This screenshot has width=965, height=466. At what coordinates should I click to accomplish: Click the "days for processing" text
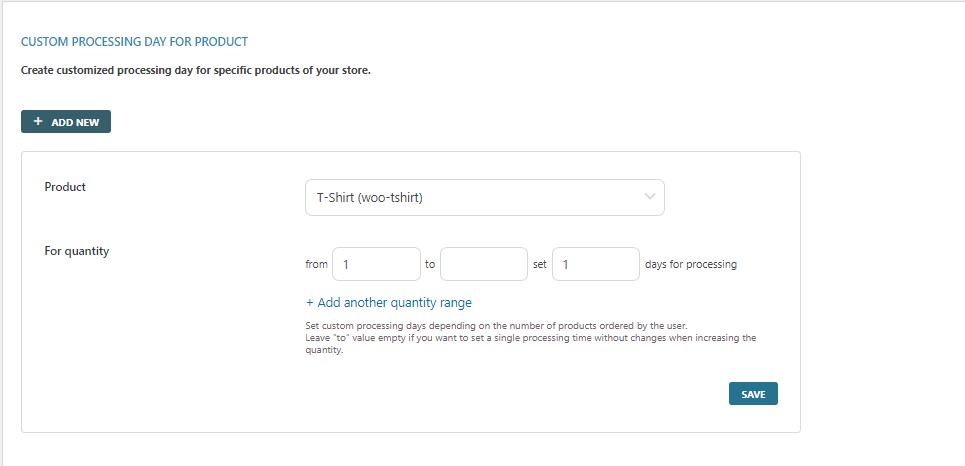pos(691,265)
